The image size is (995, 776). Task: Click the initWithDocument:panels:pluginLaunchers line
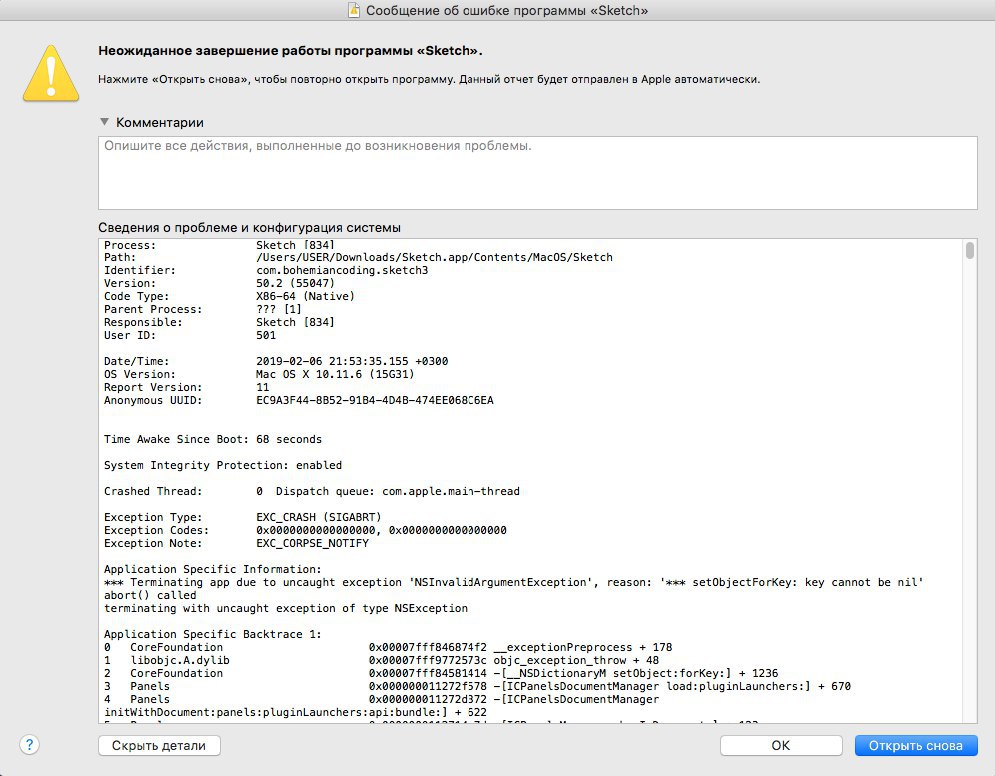295,713
